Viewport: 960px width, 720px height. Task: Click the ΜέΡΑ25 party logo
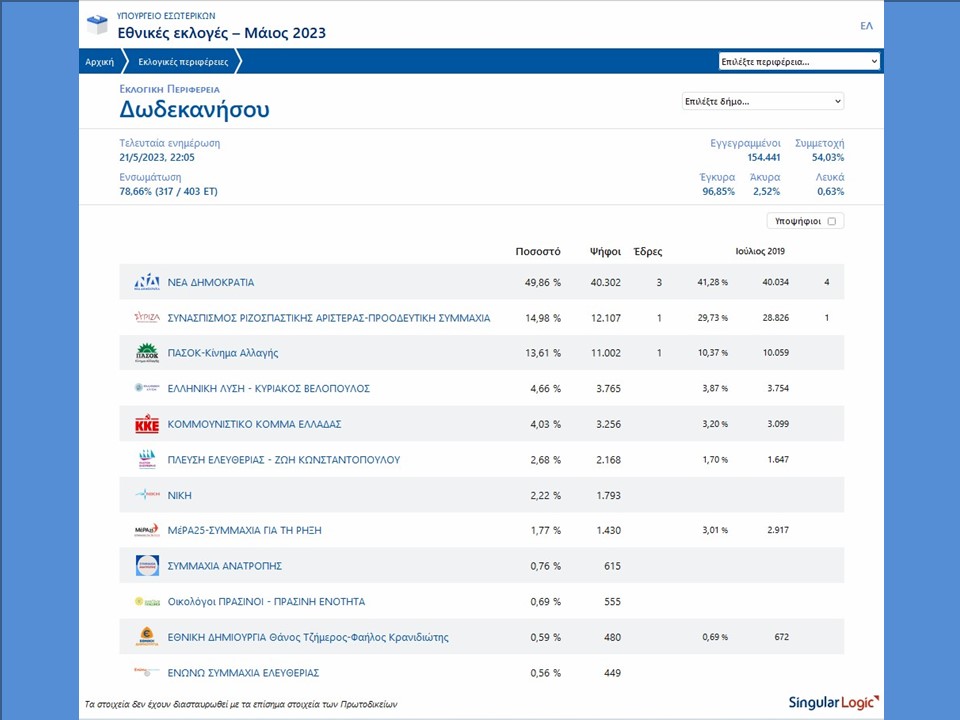coord(147,531)
